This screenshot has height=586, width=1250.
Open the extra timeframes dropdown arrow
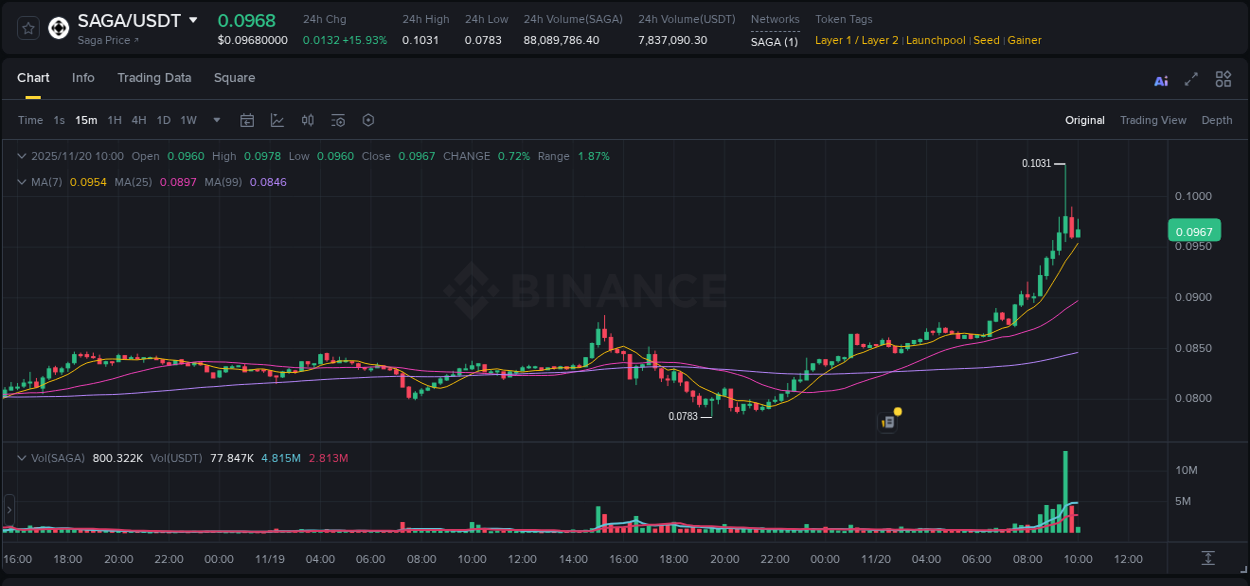pos(215,120)
